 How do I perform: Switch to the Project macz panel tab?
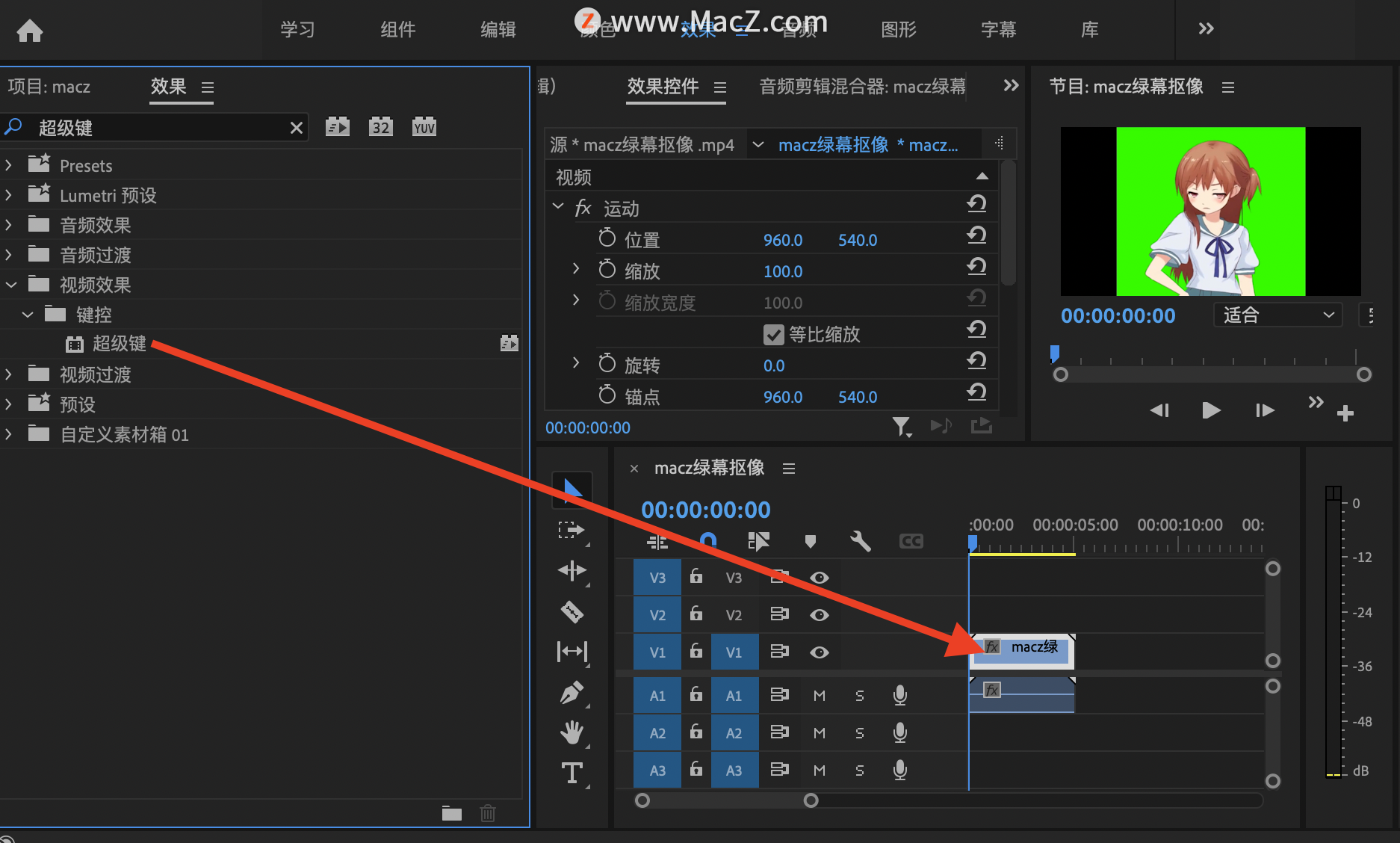49,87
